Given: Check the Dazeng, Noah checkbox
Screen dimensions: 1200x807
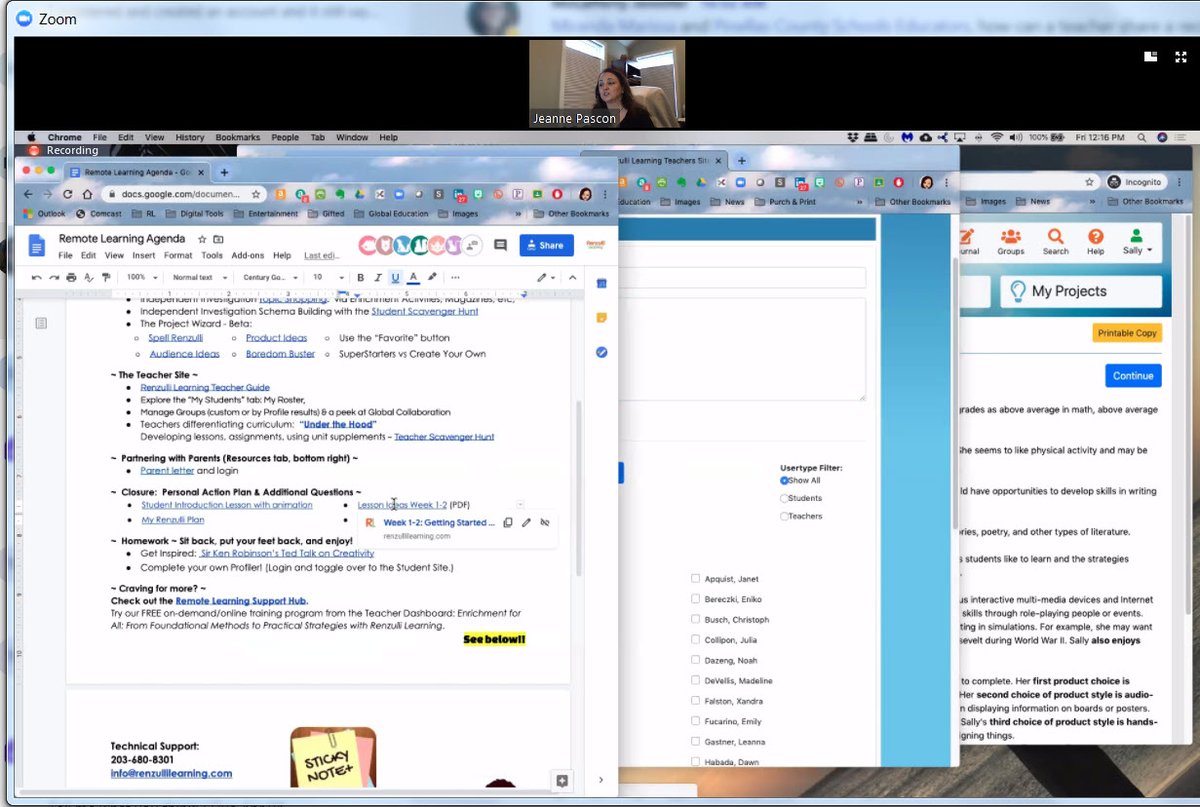Looking at the screenshot, I should coord(695,660).
